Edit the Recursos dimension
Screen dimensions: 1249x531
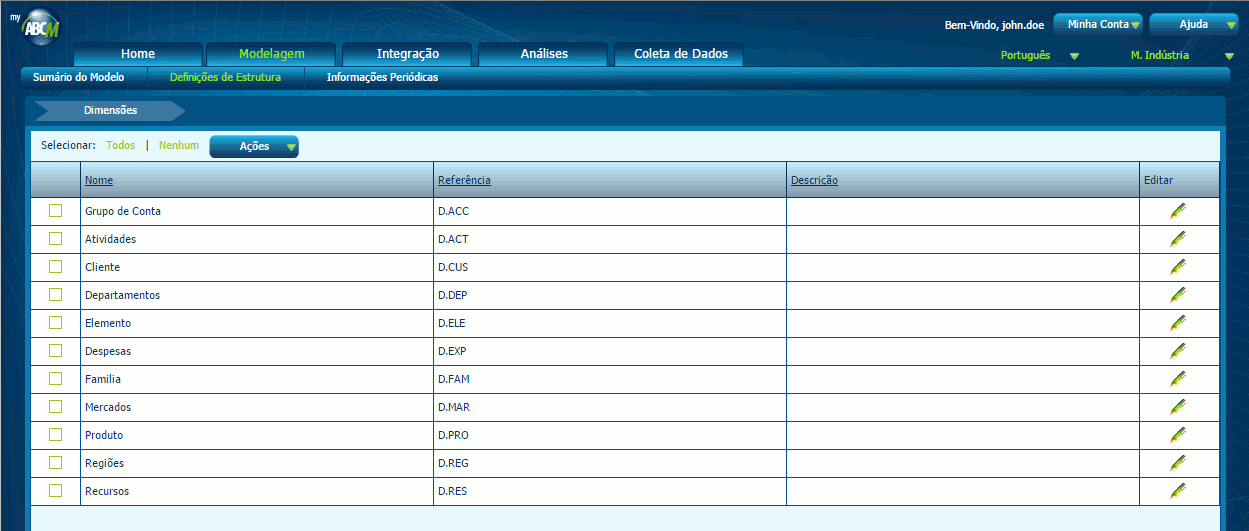tap(1178, 491)
